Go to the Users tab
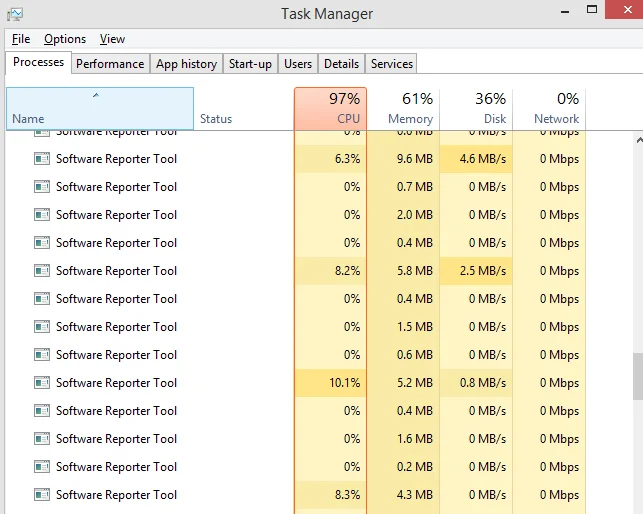Viewport: 643px width, 514px height. [298, 64]
